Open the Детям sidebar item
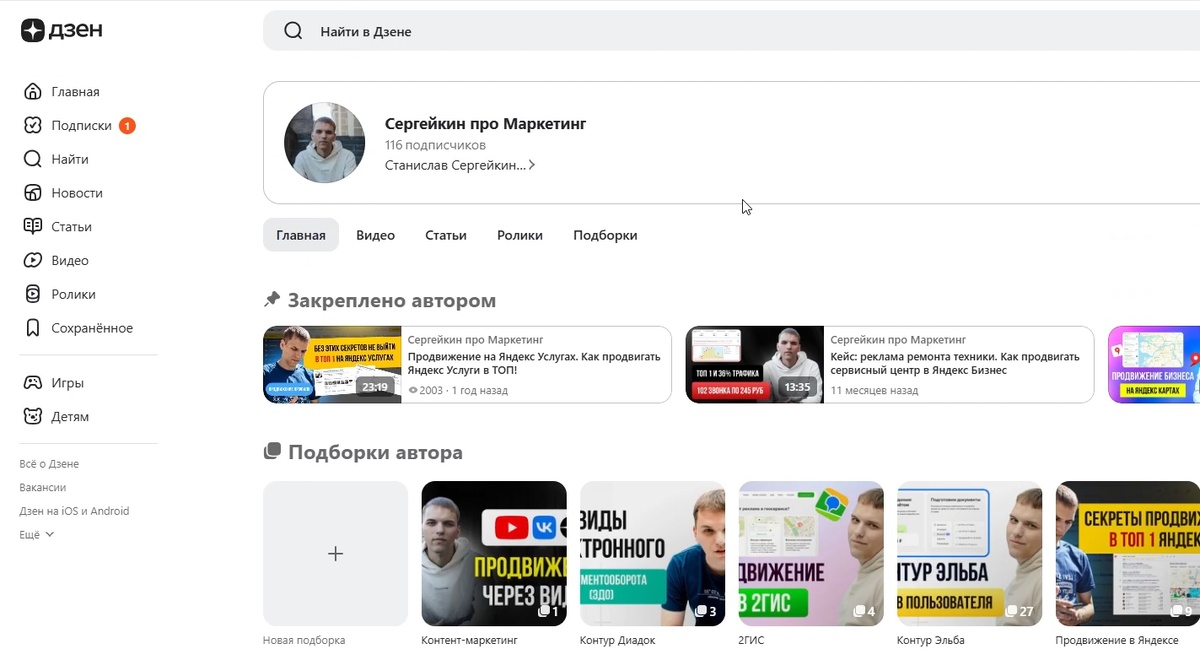This screenshot has width=1200, height=660. click(x=70, y=417)
